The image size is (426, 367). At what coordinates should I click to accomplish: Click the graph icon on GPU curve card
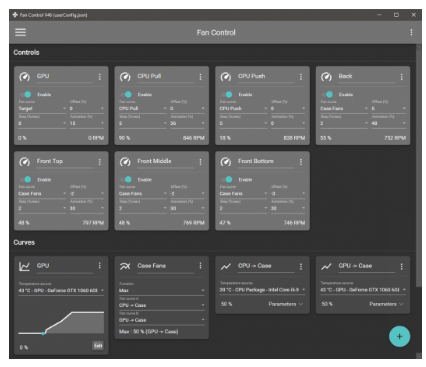click(24, 266)
